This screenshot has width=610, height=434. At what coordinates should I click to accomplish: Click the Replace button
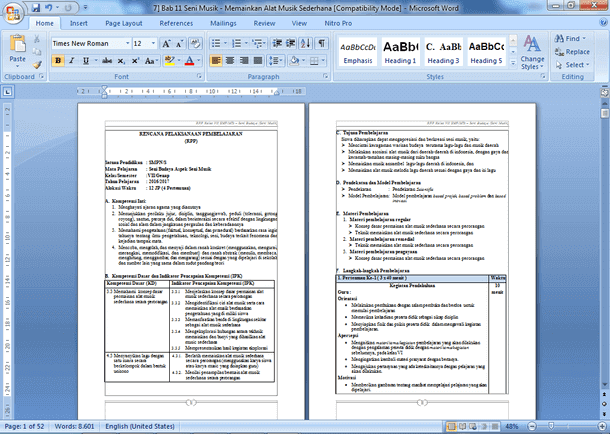[572, 52]
